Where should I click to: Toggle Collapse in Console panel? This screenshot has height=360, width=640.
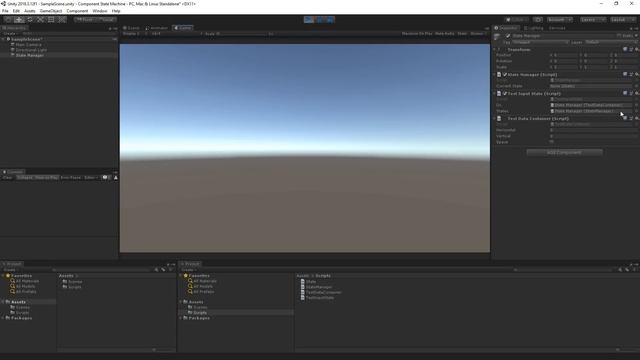[24, 178]
